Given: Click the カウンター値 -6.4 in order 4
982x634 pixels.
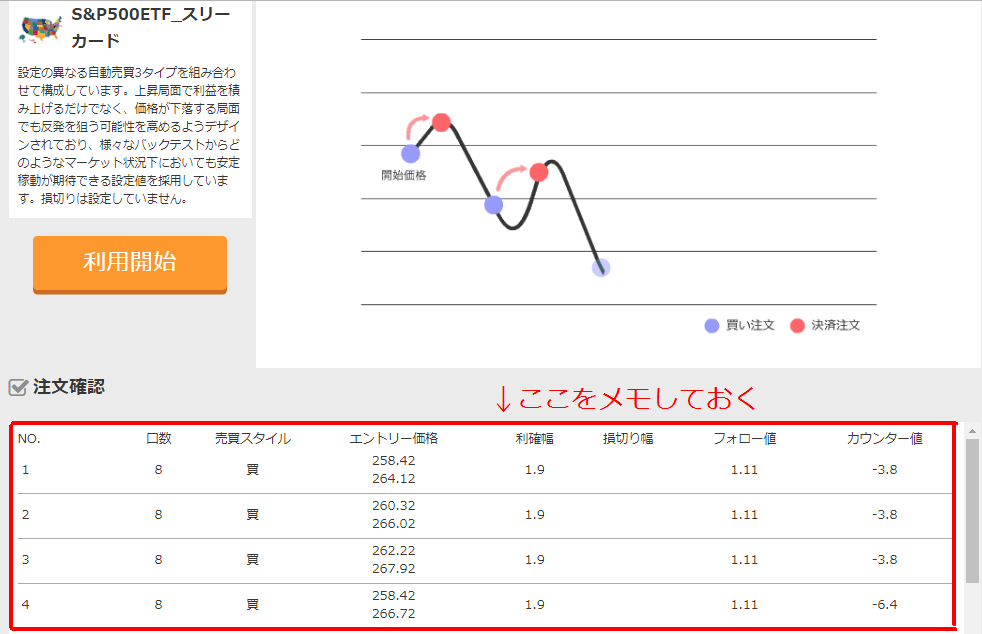Looking at the screenshot, I should [884, 605].
